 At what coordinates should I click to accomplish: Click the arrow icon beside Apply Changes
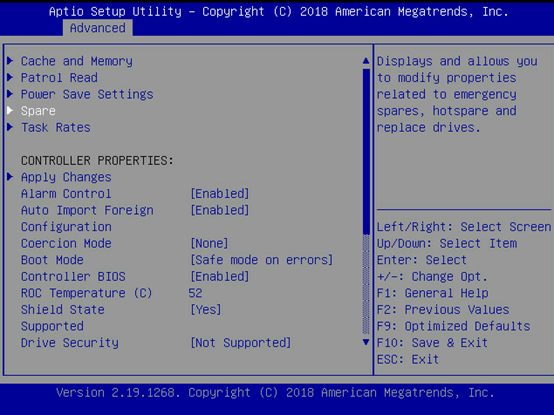coord(10,177)
